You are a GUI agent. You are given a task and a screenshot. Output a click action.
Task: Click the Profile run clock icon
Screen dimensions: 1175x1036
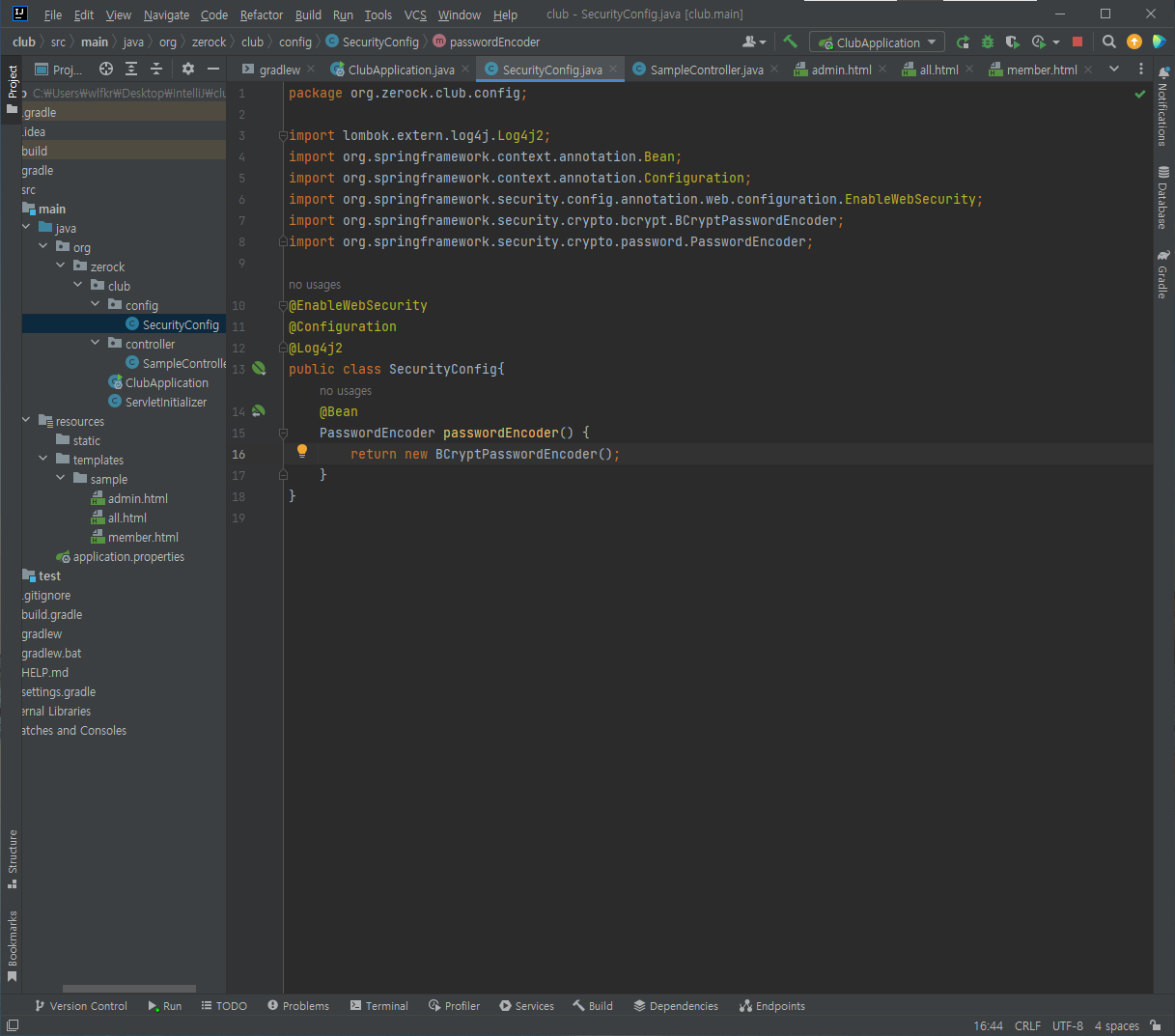[x=1038, y=42]
